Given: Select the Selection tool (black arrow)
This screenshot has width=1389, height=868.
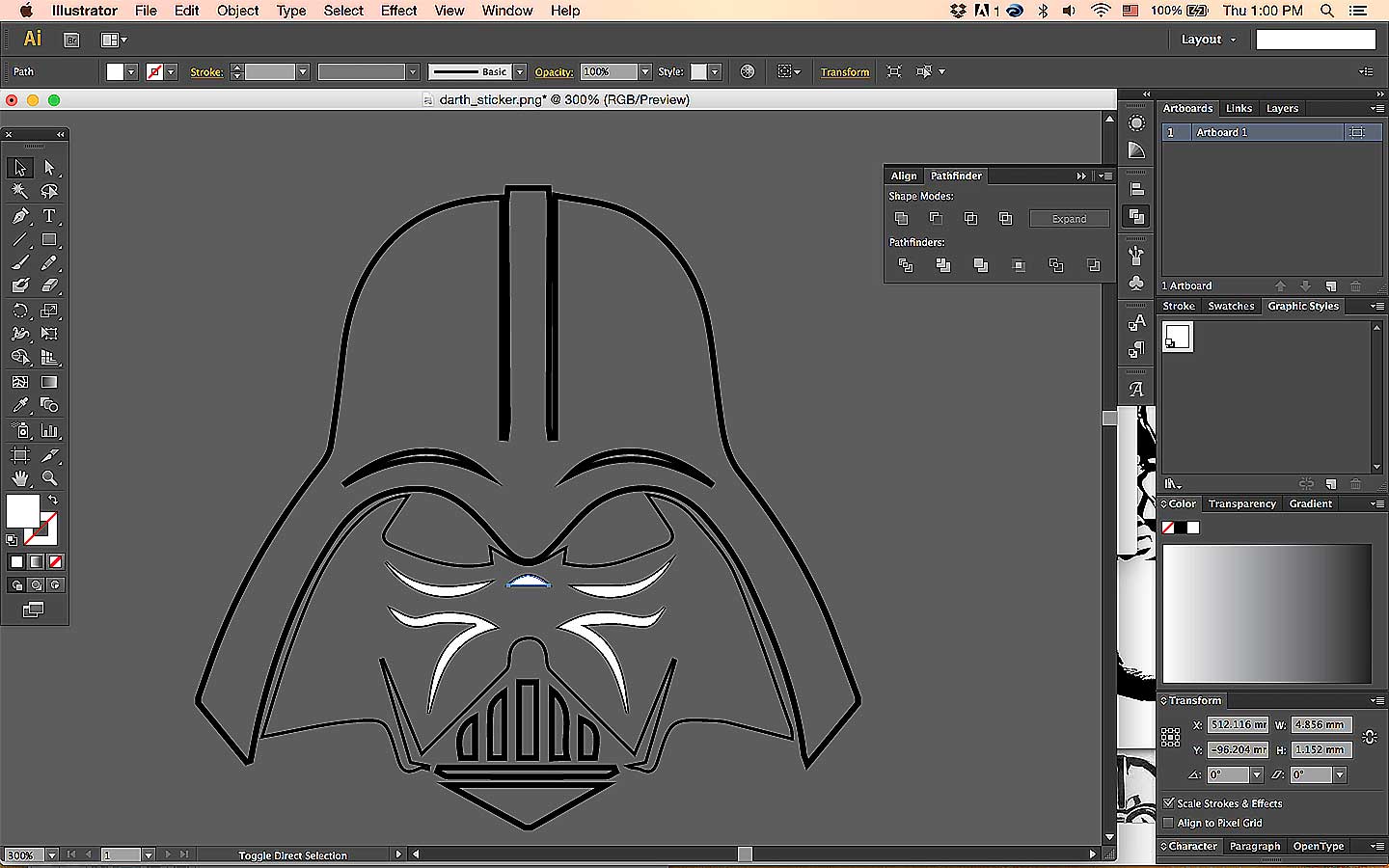Looking at the screenshot, I should [x=19, y=168].
